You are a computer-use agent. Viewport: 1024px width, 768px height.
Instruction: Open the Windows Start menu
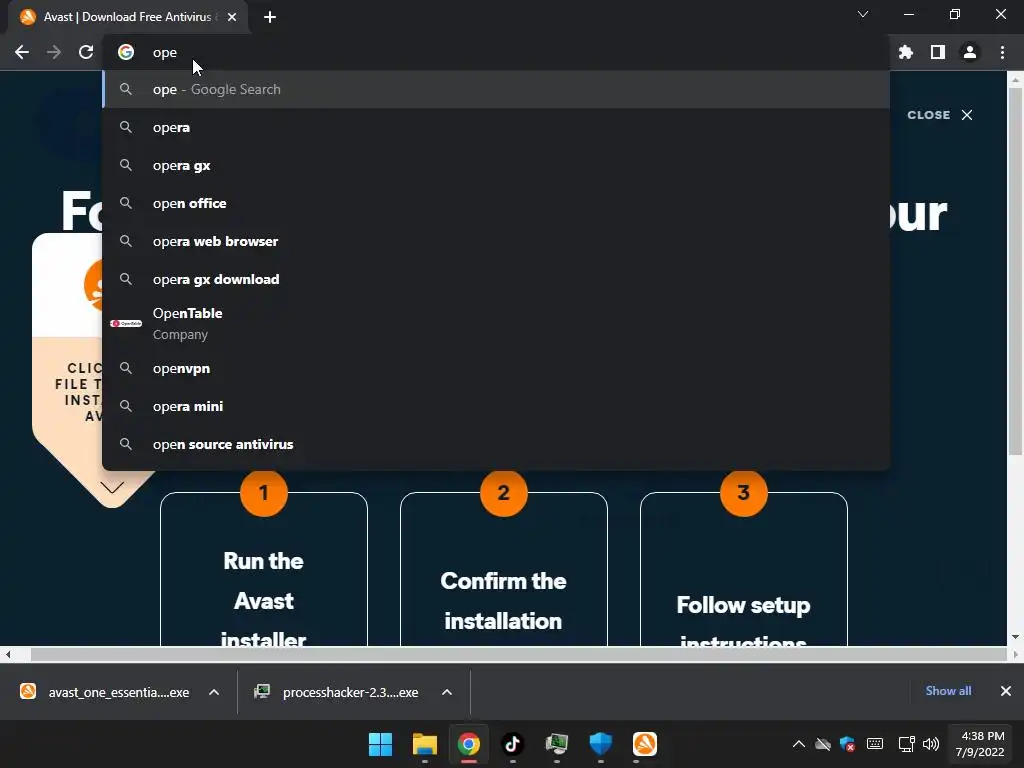380,744
